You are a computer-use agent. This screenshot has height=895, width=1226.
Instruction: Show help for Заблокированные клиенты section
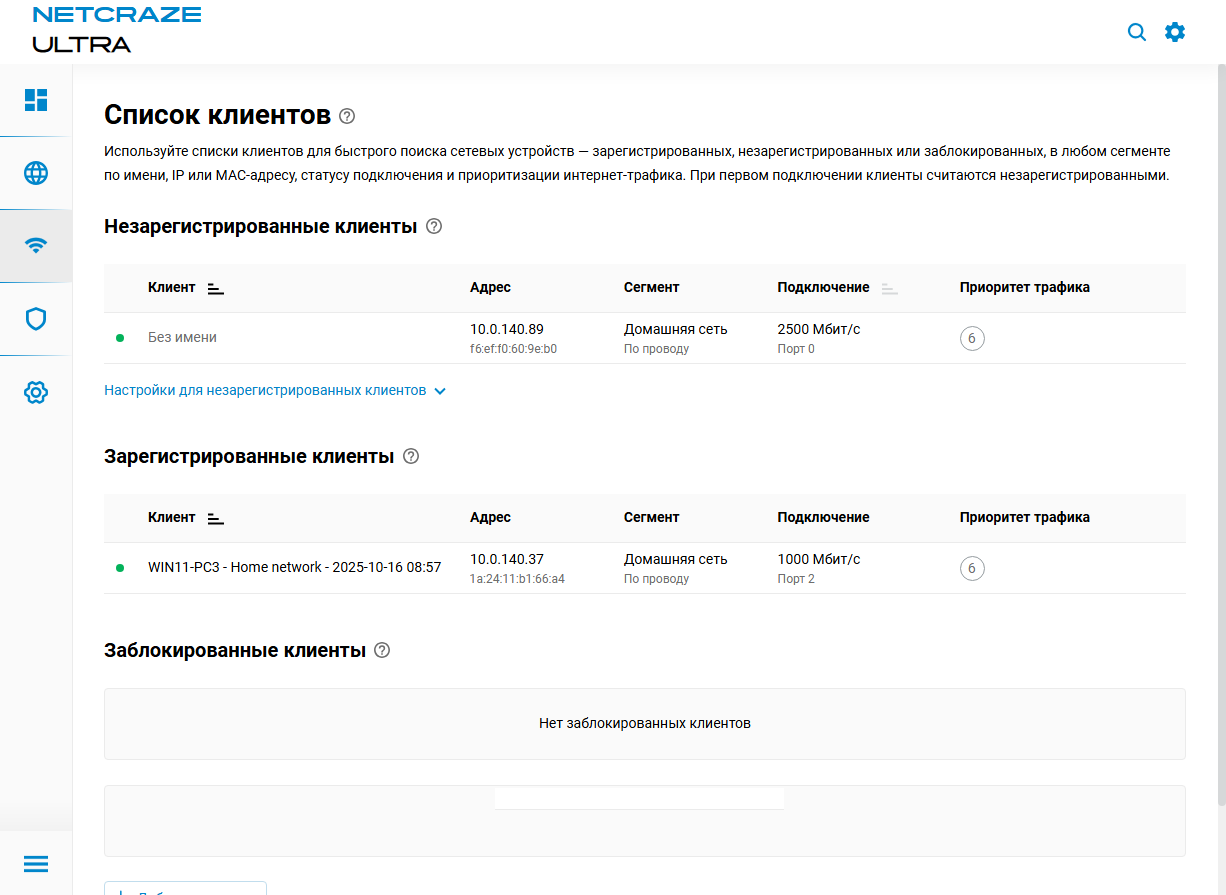(x=382, y=650)
